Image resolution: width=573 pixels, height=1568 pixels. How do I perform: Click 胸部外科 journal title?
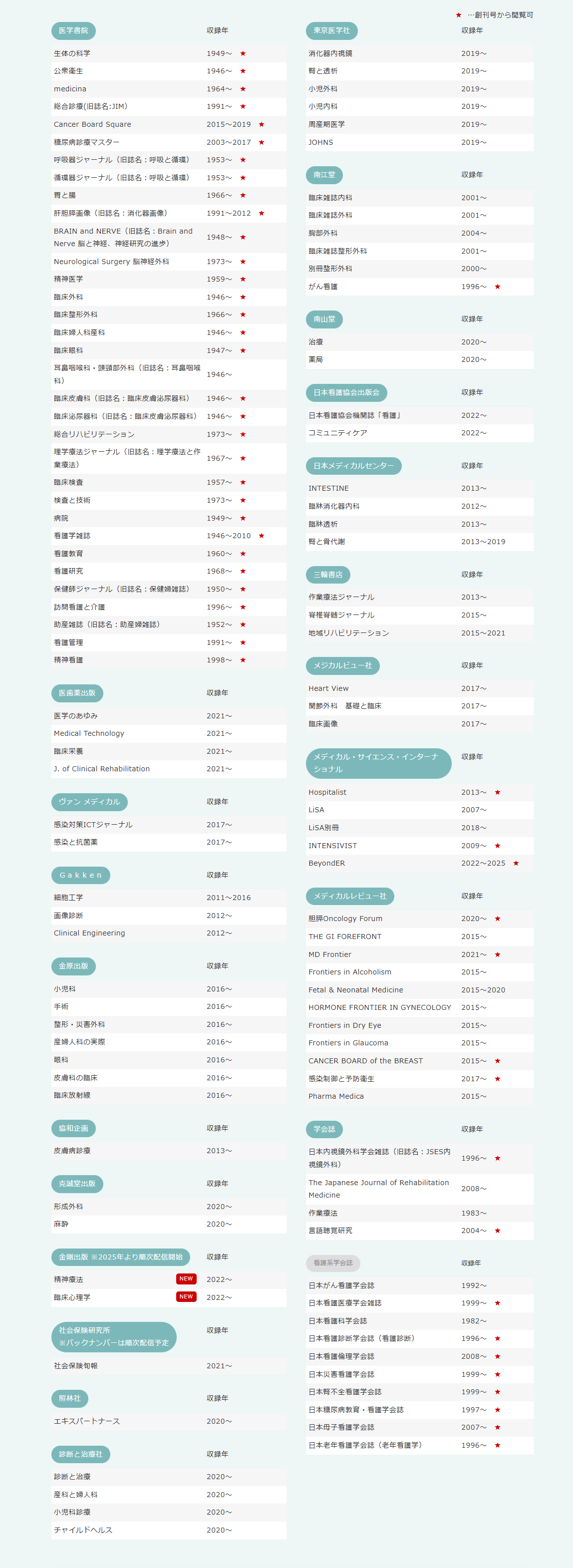point(323,233)
